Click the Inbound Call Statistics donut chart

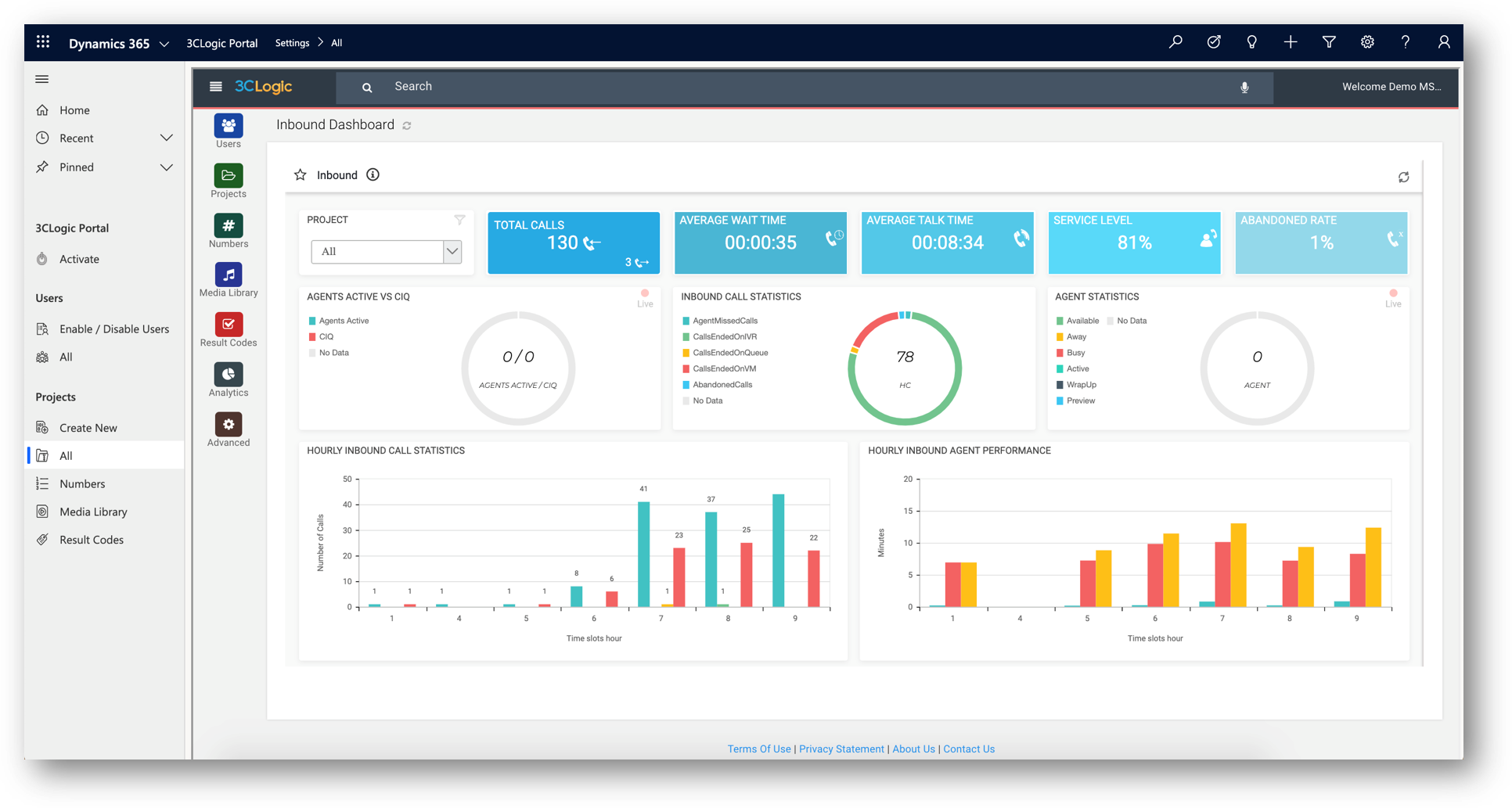(905, 368)
